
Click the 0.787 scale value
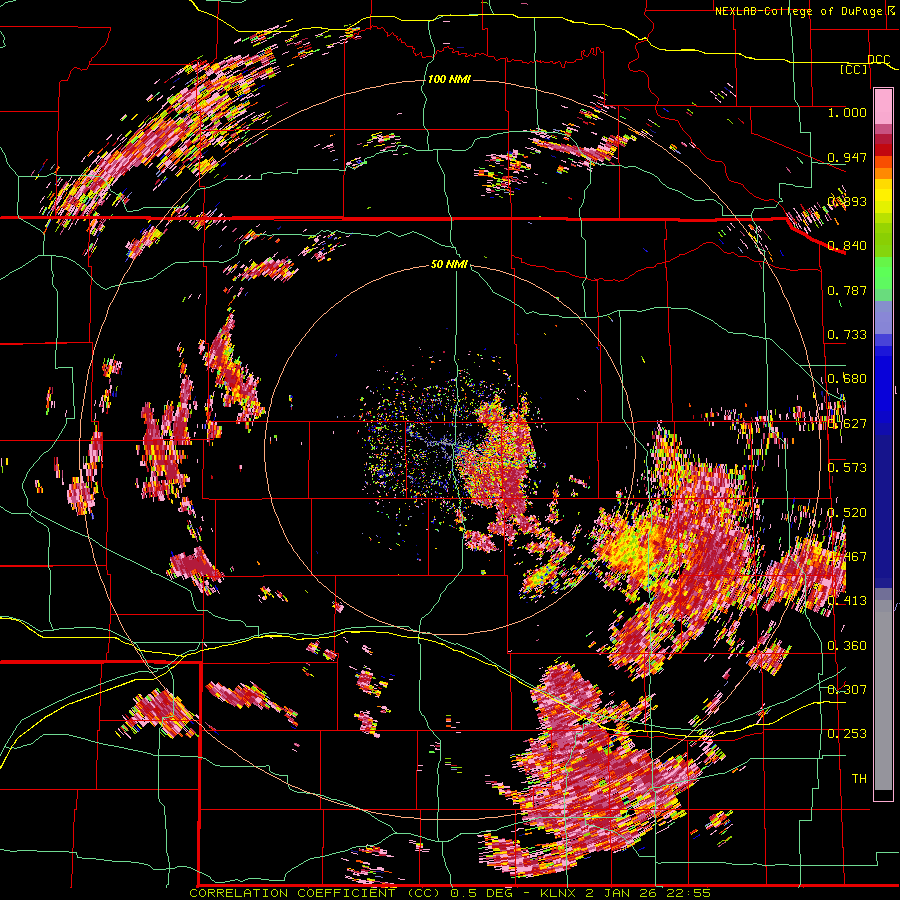[847, 290]
